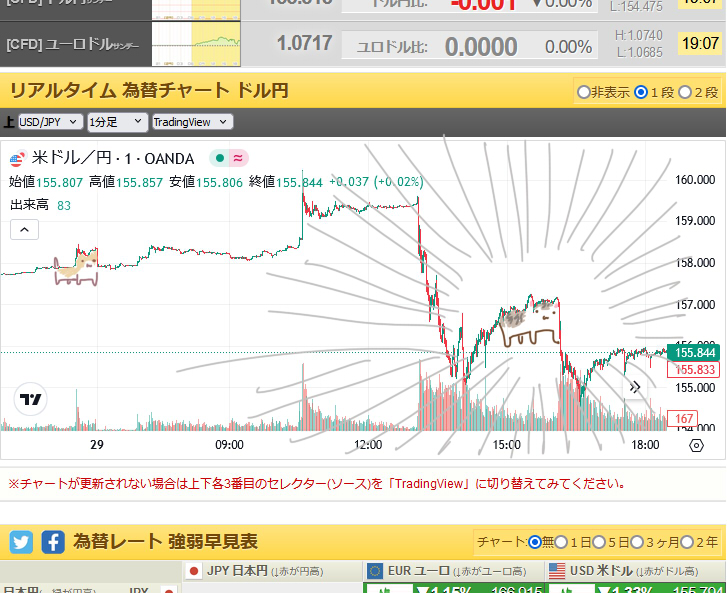This screenshot has width=727, height=593.
Task: Click the EUR ユーロ column header
Action: coord(453,571)
